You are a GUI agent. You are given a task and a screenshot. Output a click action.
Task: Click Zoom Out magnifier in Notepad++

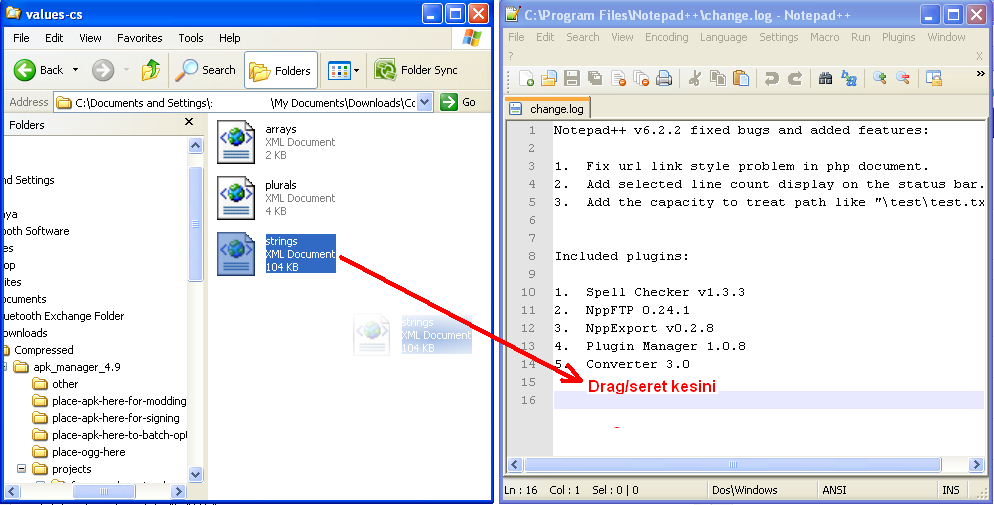tap(903, 78)
